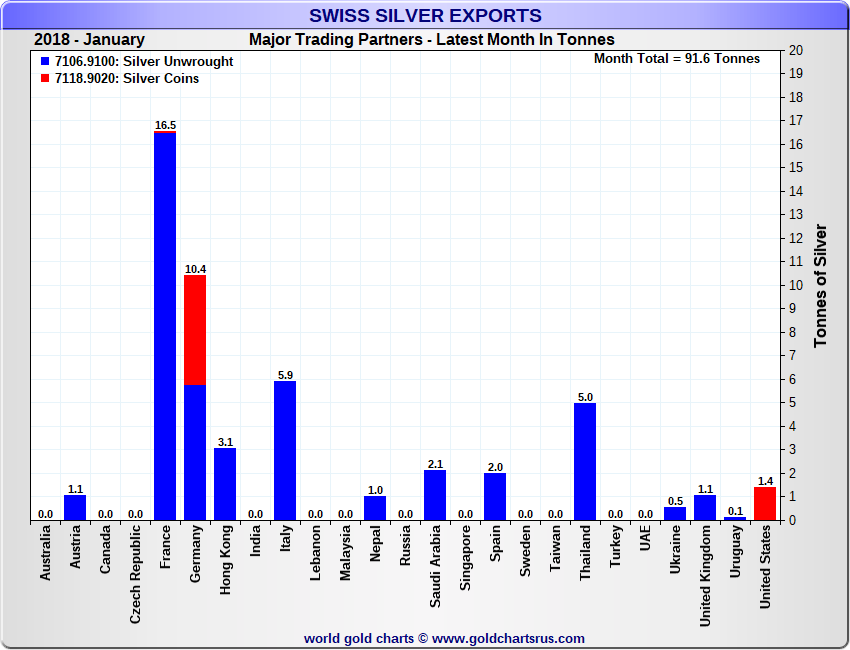Click the 'Singapore' axis label

(465, 558)
